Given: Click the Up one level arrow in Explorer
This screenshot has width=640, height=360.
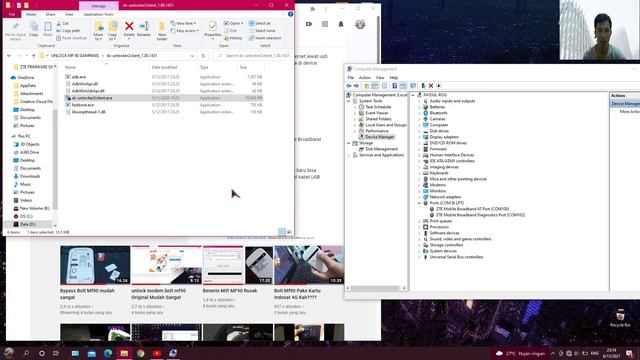Looking at the screenshot, I should click(x=33, y=56).
